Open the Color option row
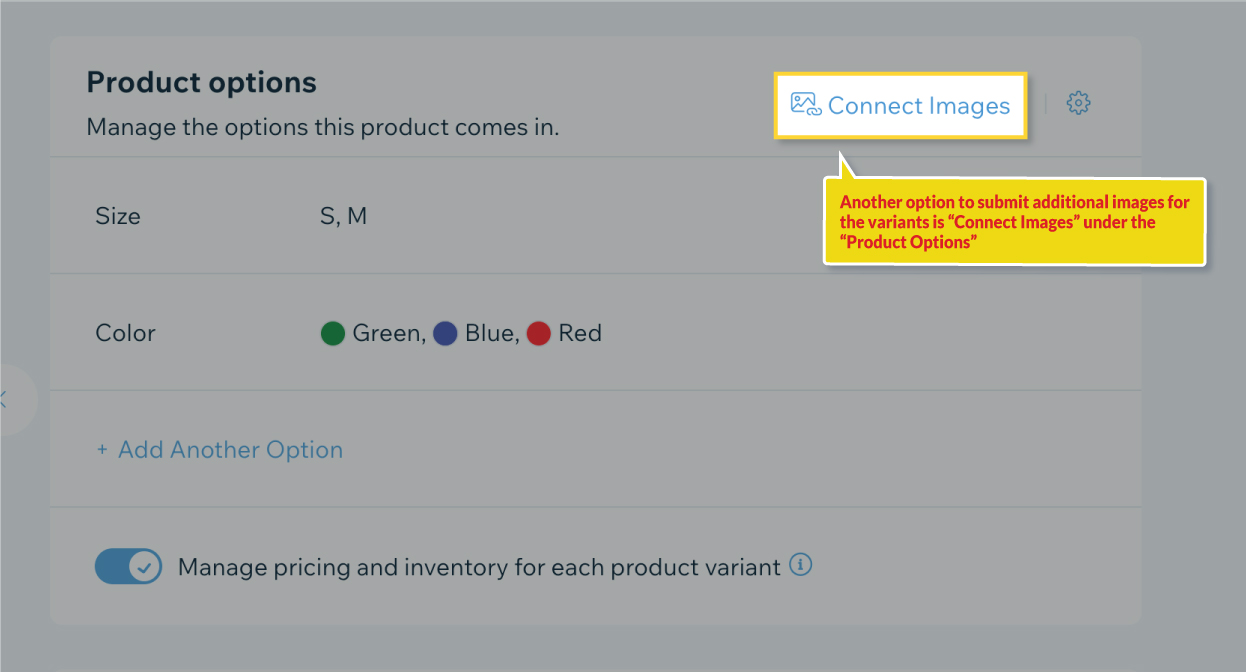Screen dimensions: 1246x672 point(595,333)
